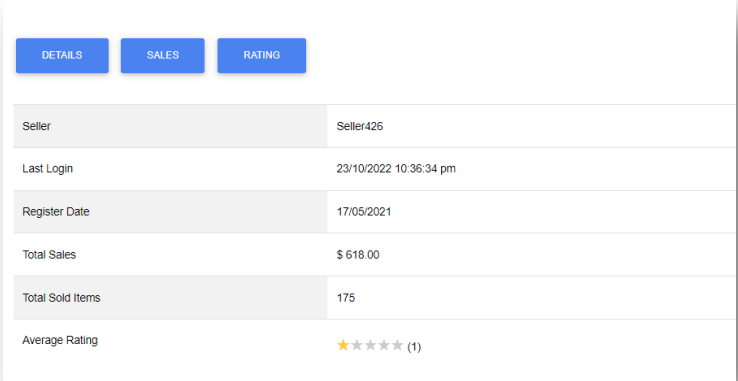The width and height of the screenshot is (738, 381).
Task: Show the Sales section
Action: tap(163, 56)
